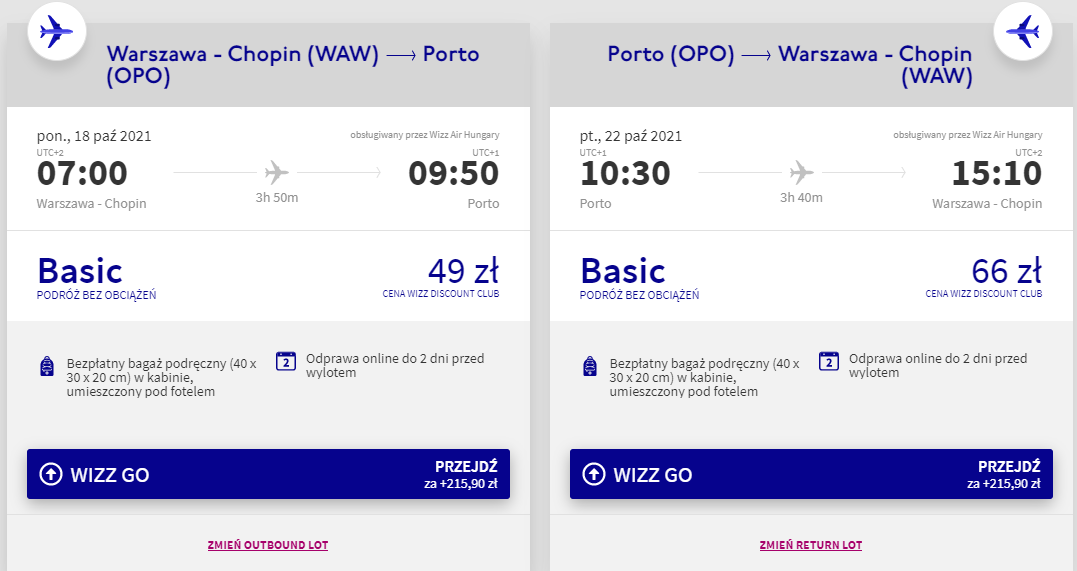Image resolution: width=1077 pixels, height=571 pixels.
Task: Select the return Basic fare label
Action: 623,271
